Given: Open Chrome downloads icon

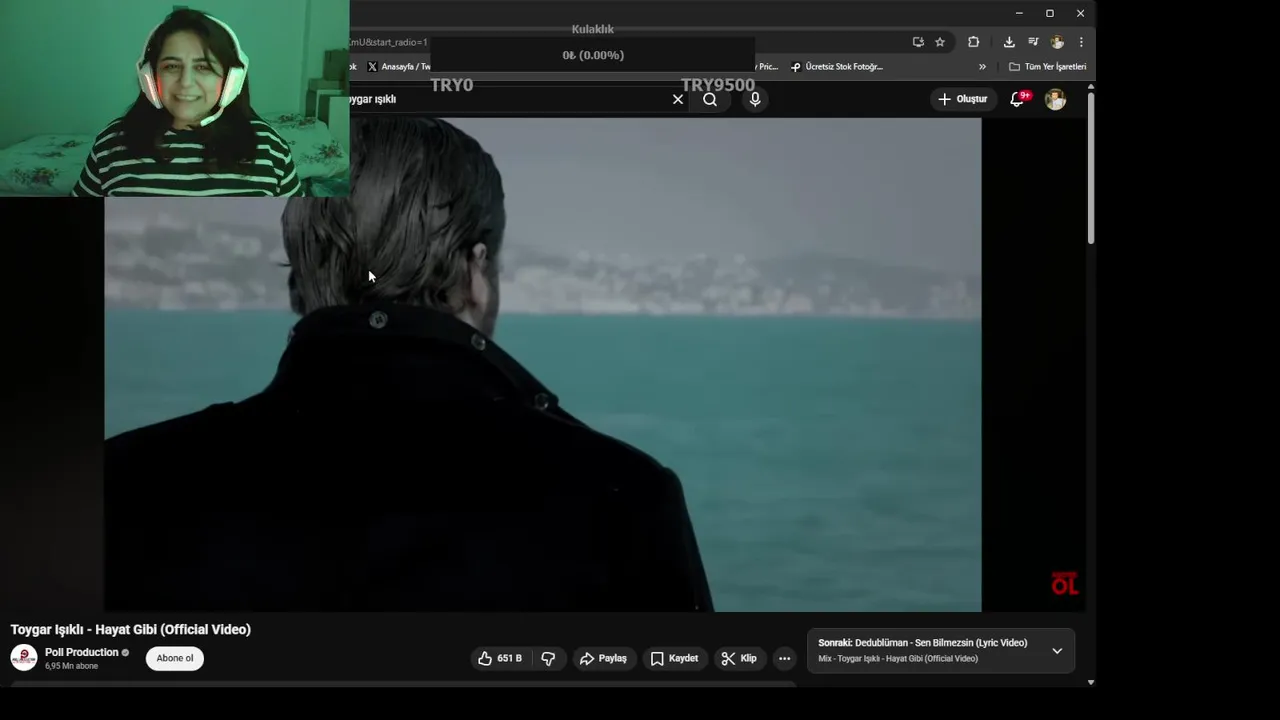Looking at the screenshot, I should 1009,42.
